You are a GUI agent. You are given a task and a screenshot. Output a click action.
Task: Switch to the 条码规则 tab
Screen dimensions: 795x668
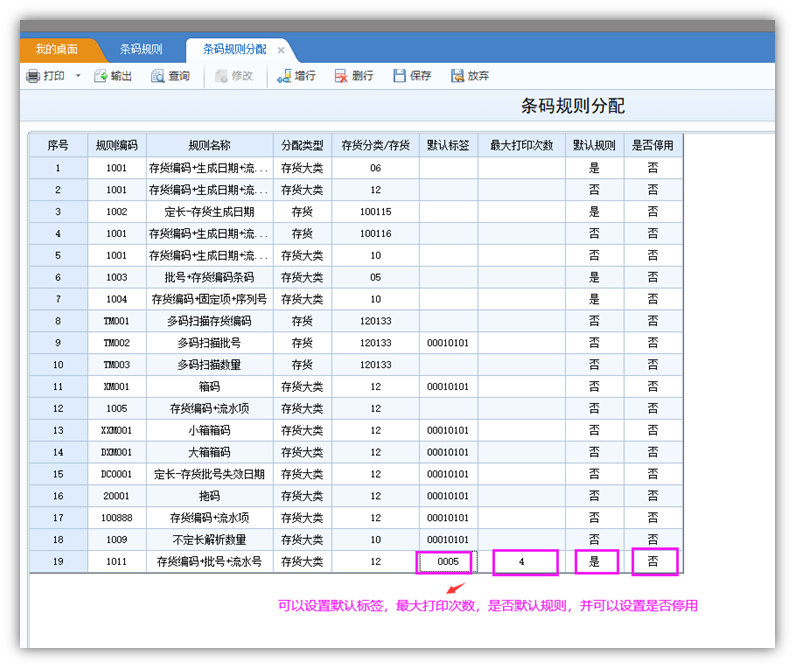141,49
